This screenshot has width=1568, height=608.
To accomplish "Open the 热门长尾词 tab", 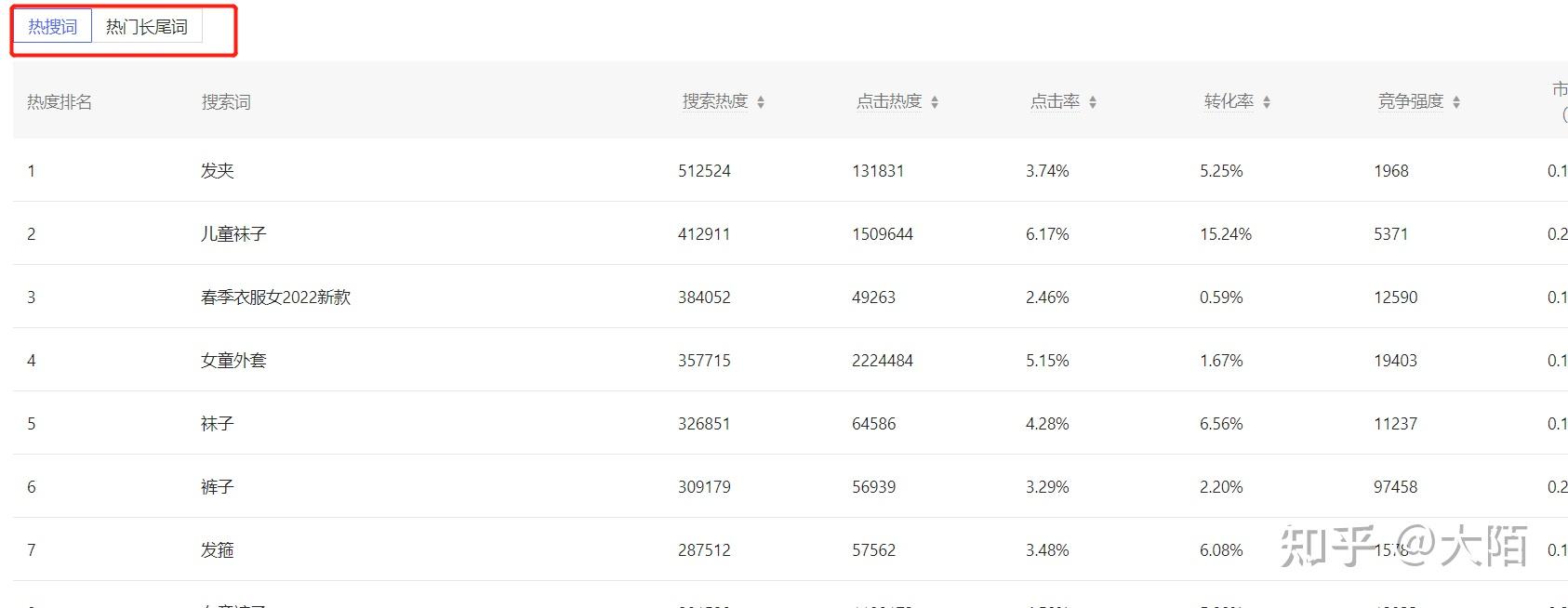I will point(146,27).
